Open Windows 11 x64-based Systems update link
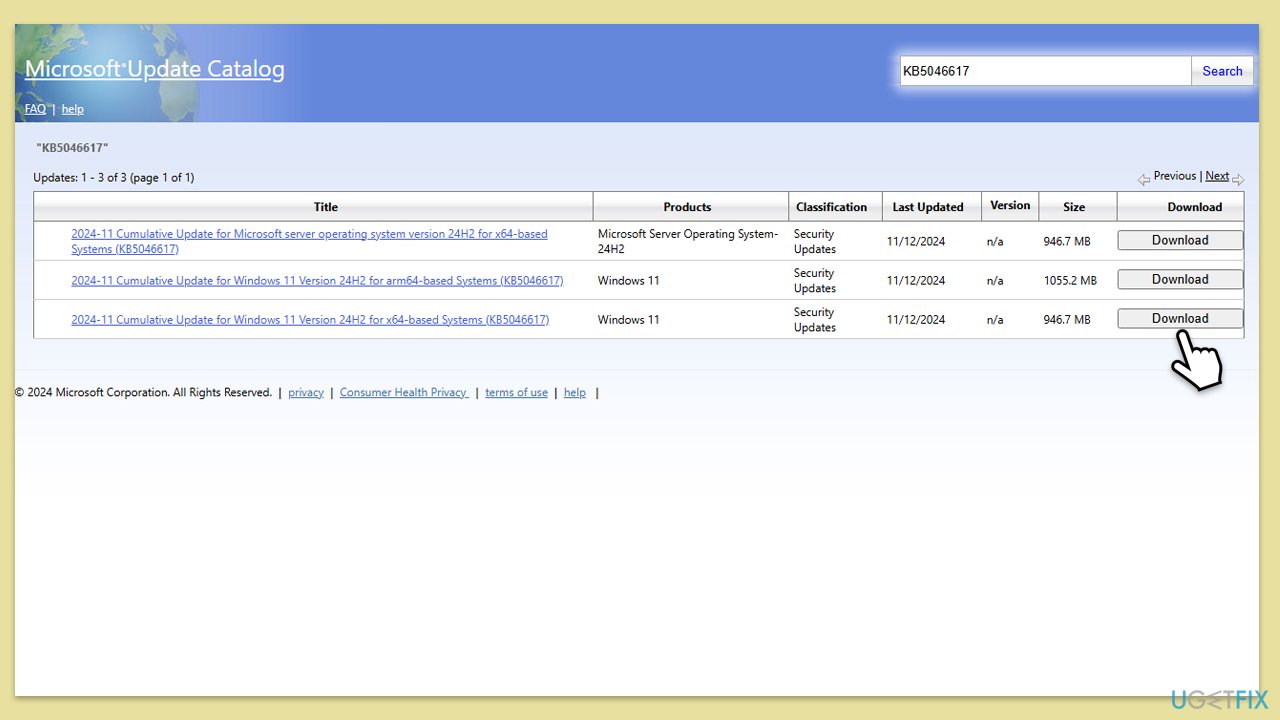Viewport: 1280px width, 720px height. coord(310,320)
